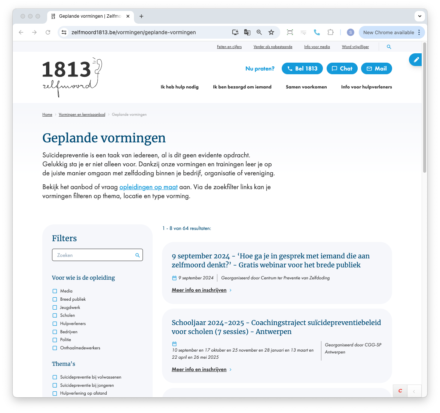Click the install/cast icon in address bar

coord(235,32)
